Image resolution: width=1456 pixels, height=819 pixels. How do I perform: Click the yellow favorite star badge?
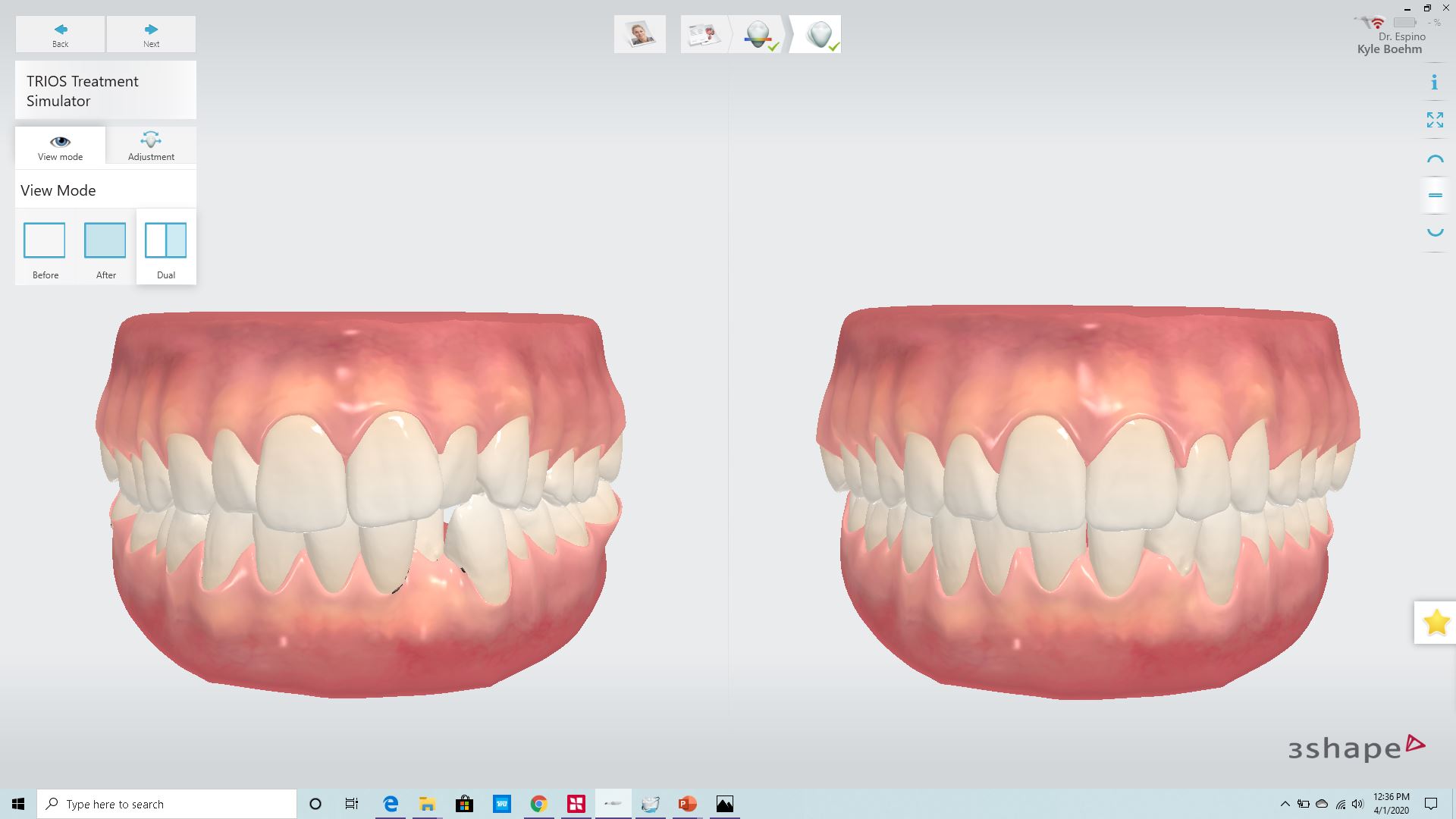click(1435, 622)
